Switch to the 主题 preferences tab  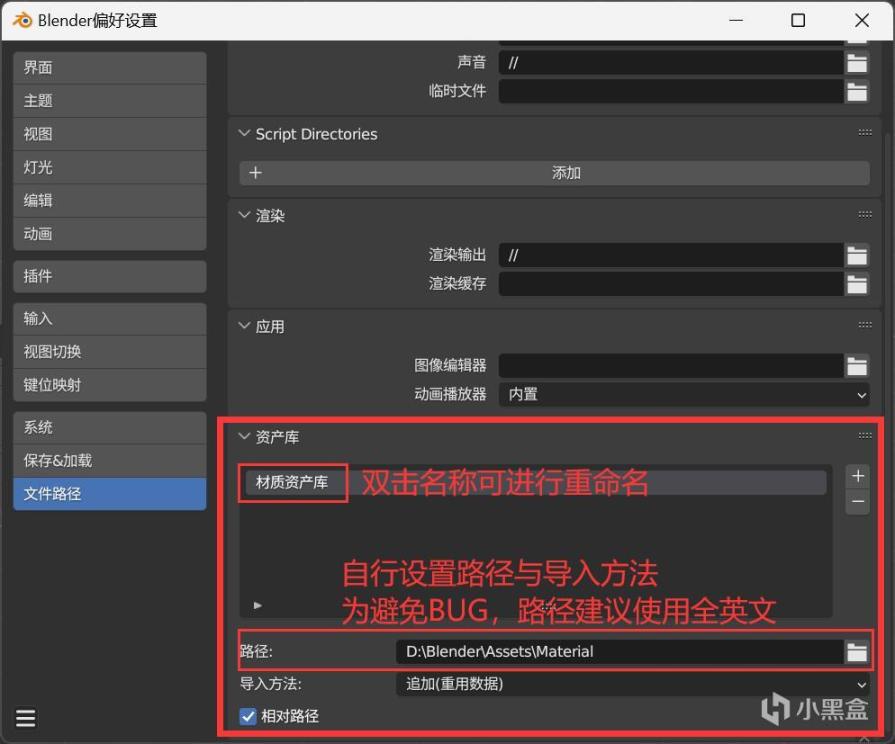click(x=110, y=101)
